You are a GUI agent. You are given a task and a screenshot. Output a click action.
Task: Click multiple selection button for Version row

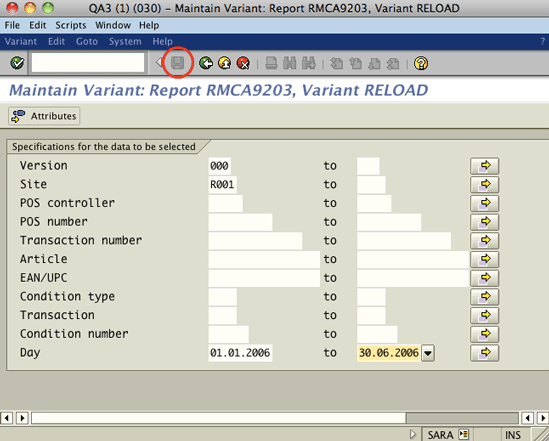click(485, 166)
